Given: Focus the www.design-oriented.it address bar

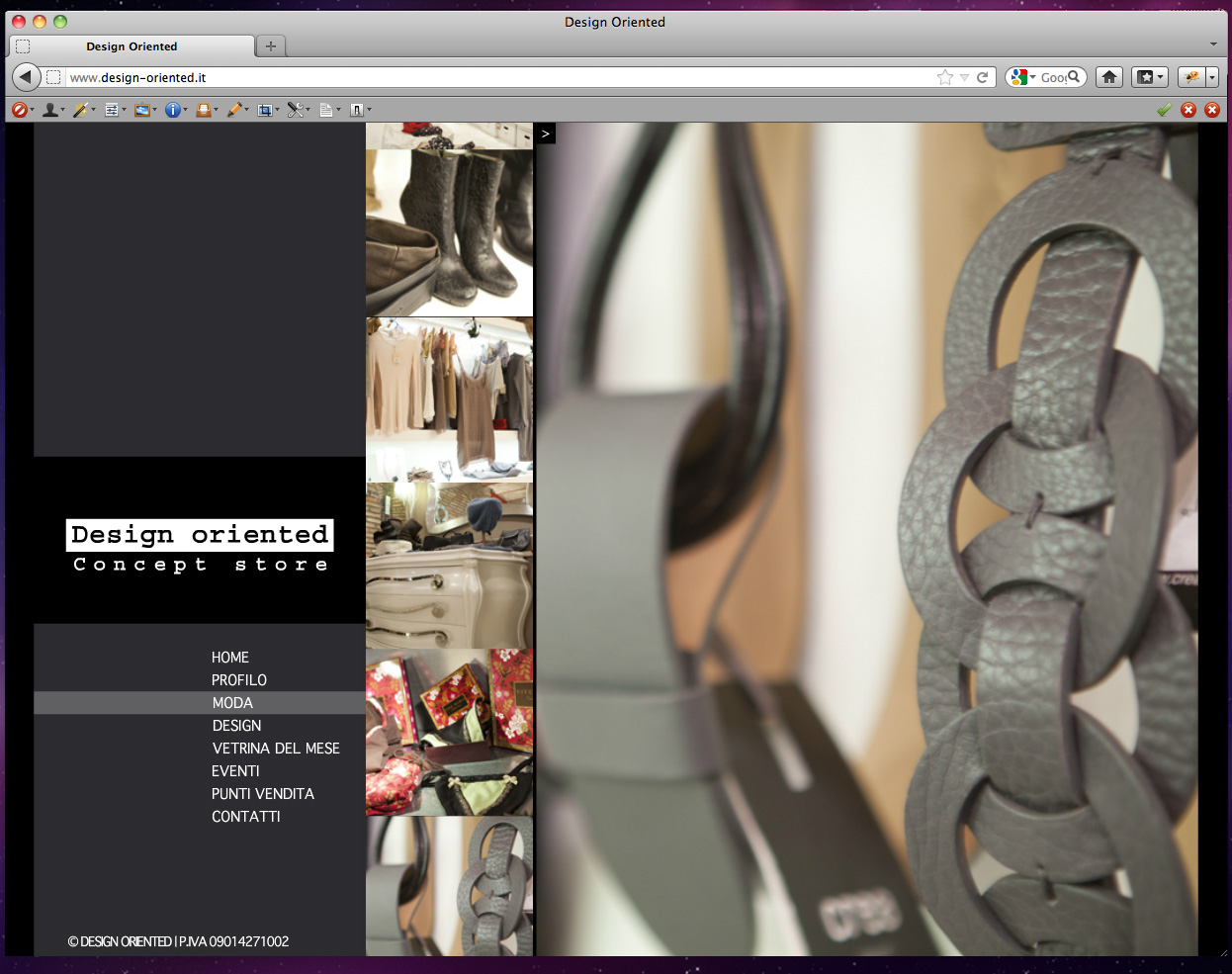Looking at the screenshot, I should click(499, 77).
